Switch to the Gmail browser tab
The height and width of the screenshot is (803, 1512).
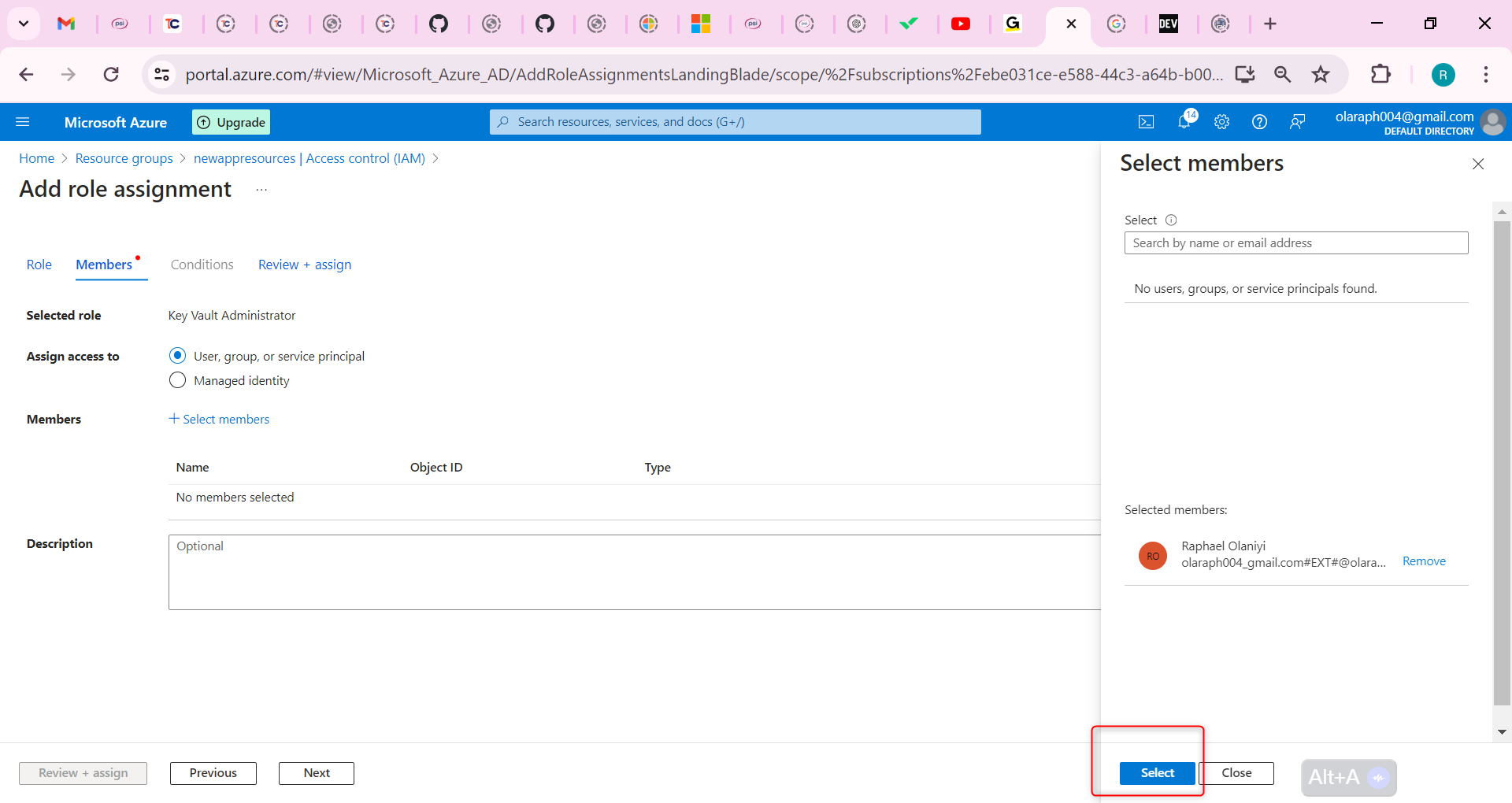[67, 24]
